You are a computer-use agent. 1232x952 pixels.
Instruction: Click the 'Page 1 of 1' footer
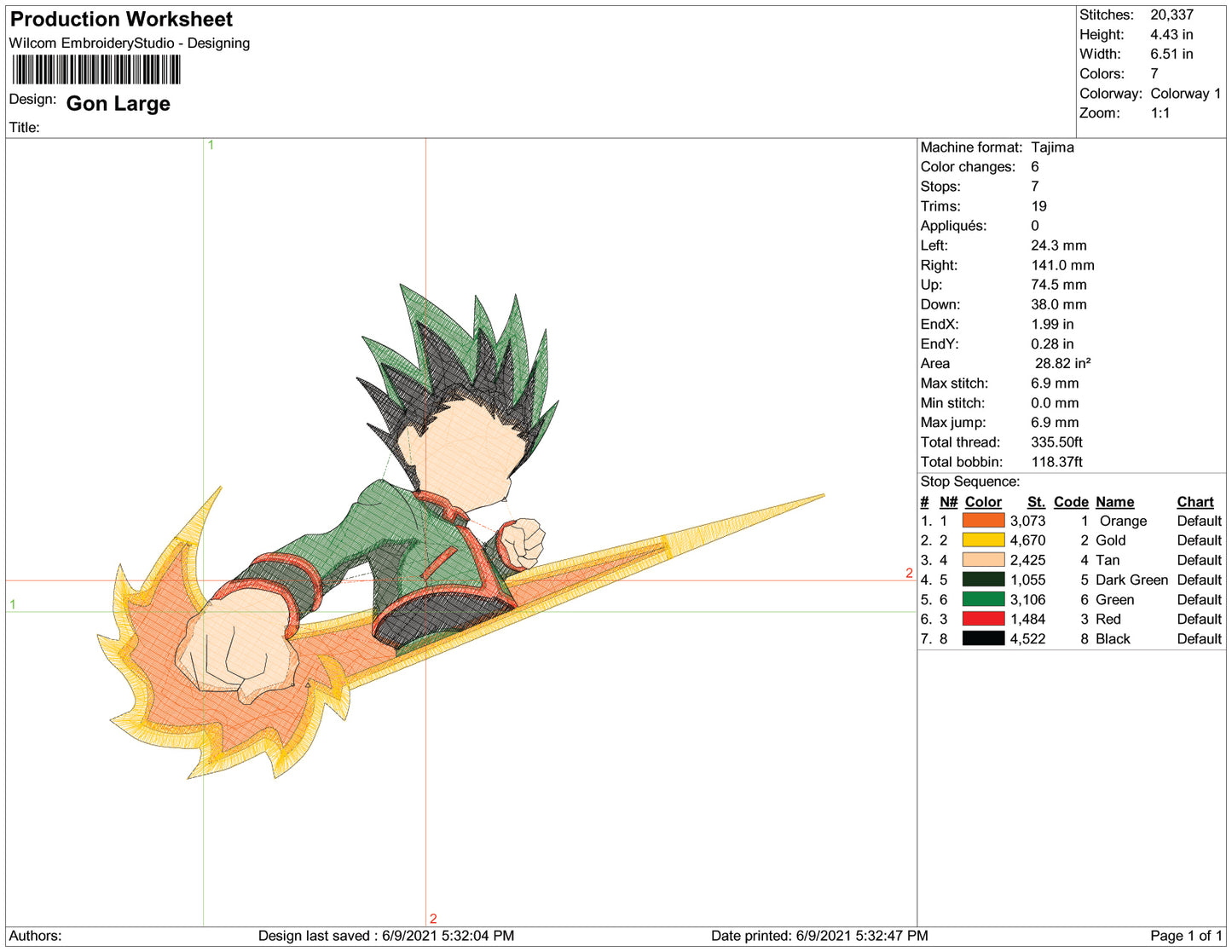[x=1186, y=936]
